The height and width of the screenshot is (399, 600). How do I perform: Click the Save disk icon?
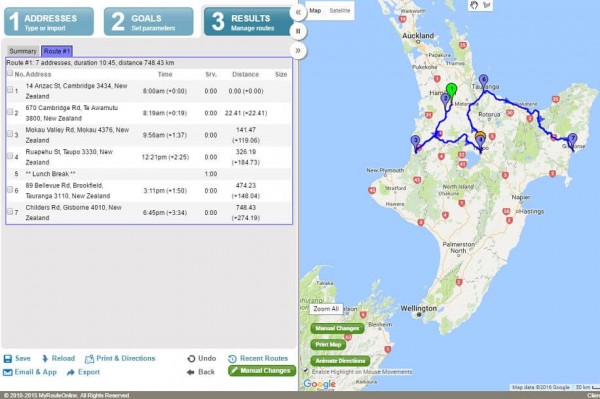[8, 358]
